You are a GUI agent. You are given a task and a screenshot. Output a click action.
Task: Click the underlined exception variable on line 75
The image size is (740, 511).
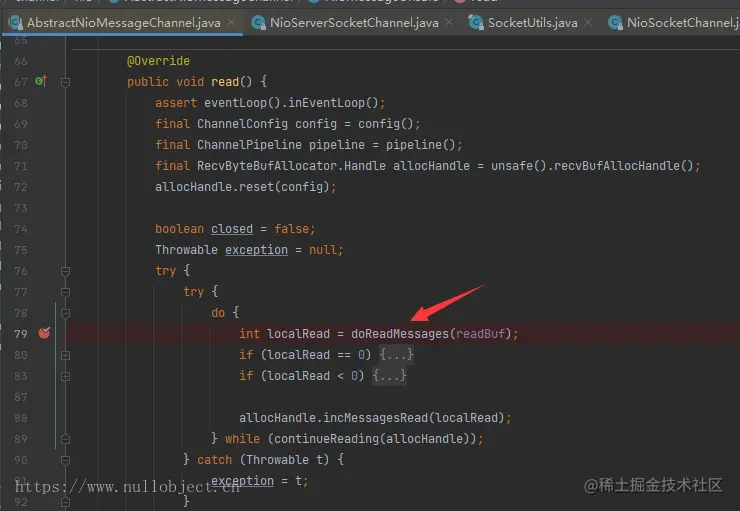pyautogui.click(x=256, y=250)
